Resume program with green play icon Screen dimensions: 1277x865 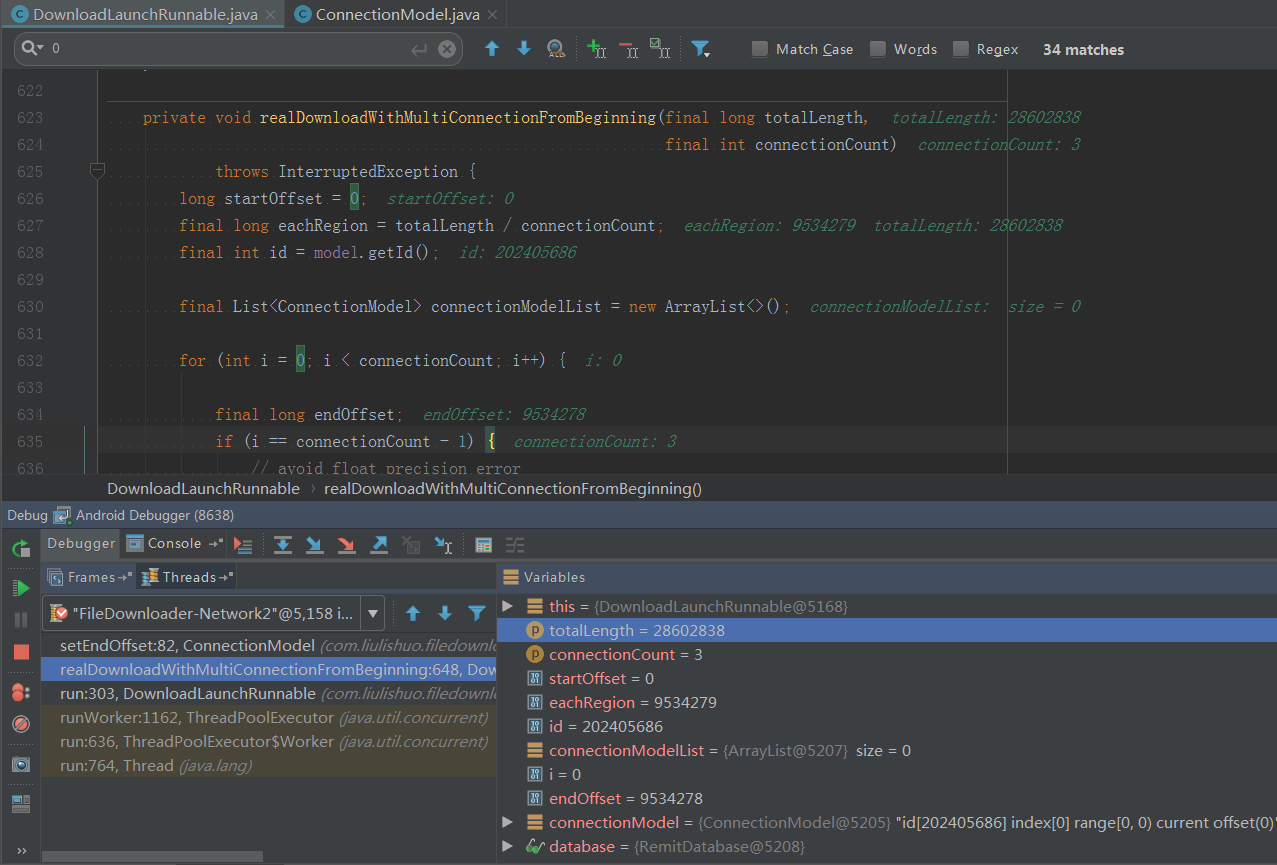[21, 587]
